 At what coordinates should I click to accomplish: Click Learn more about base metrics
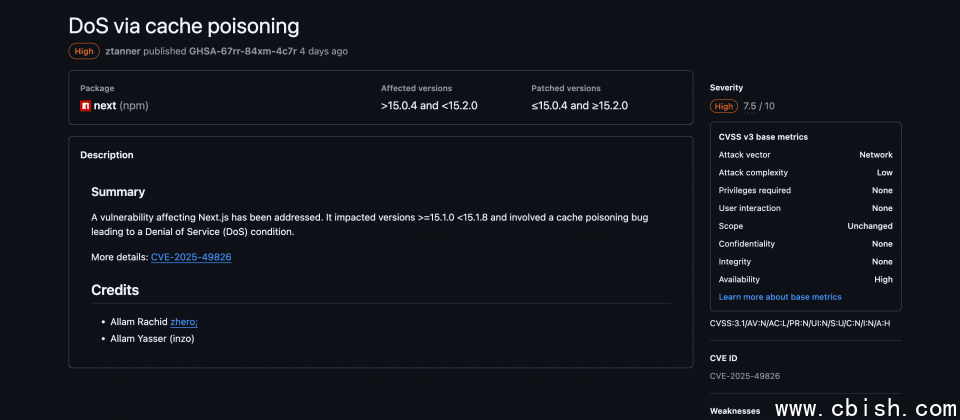(780, 297)
